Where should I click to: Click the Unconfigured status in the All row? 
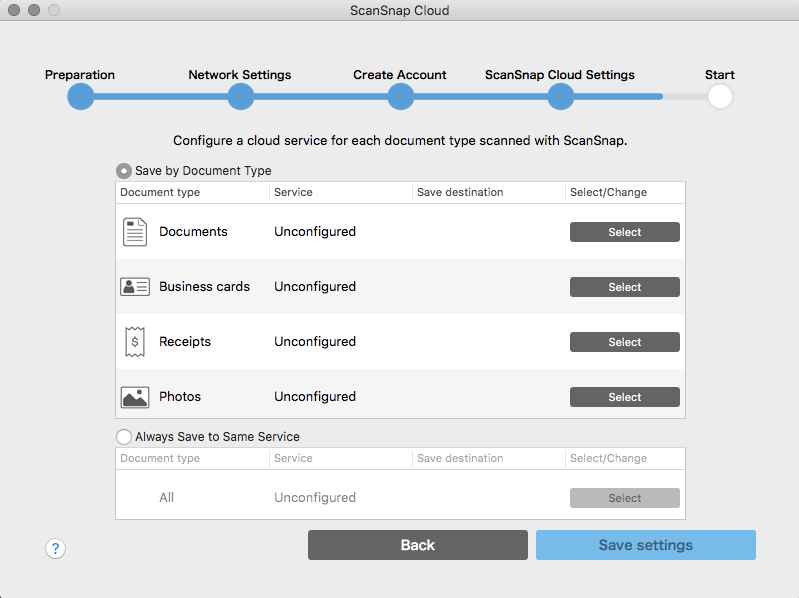(315, 498)
